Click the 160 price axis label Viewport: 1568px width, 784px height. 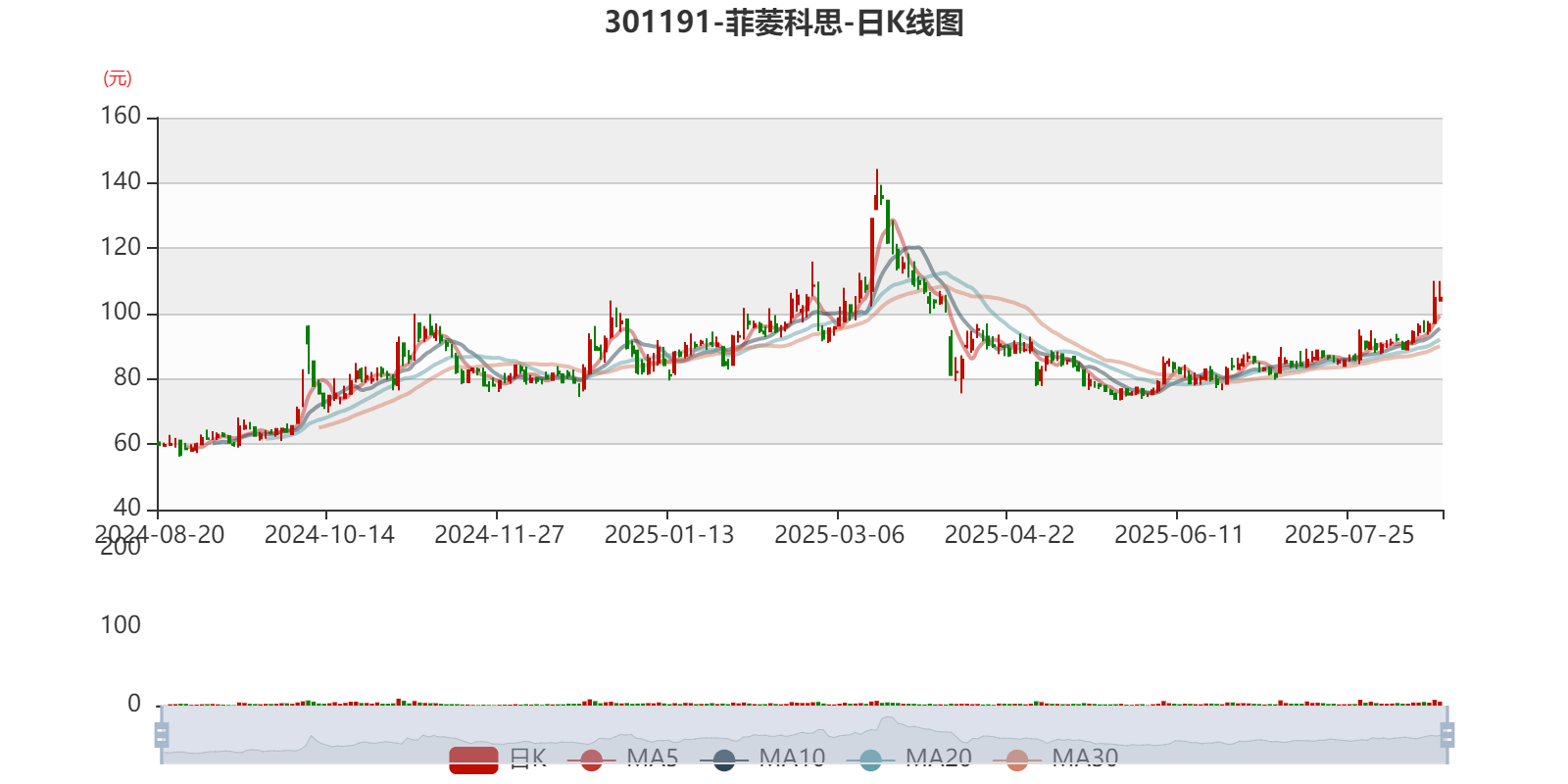point(122,117)
